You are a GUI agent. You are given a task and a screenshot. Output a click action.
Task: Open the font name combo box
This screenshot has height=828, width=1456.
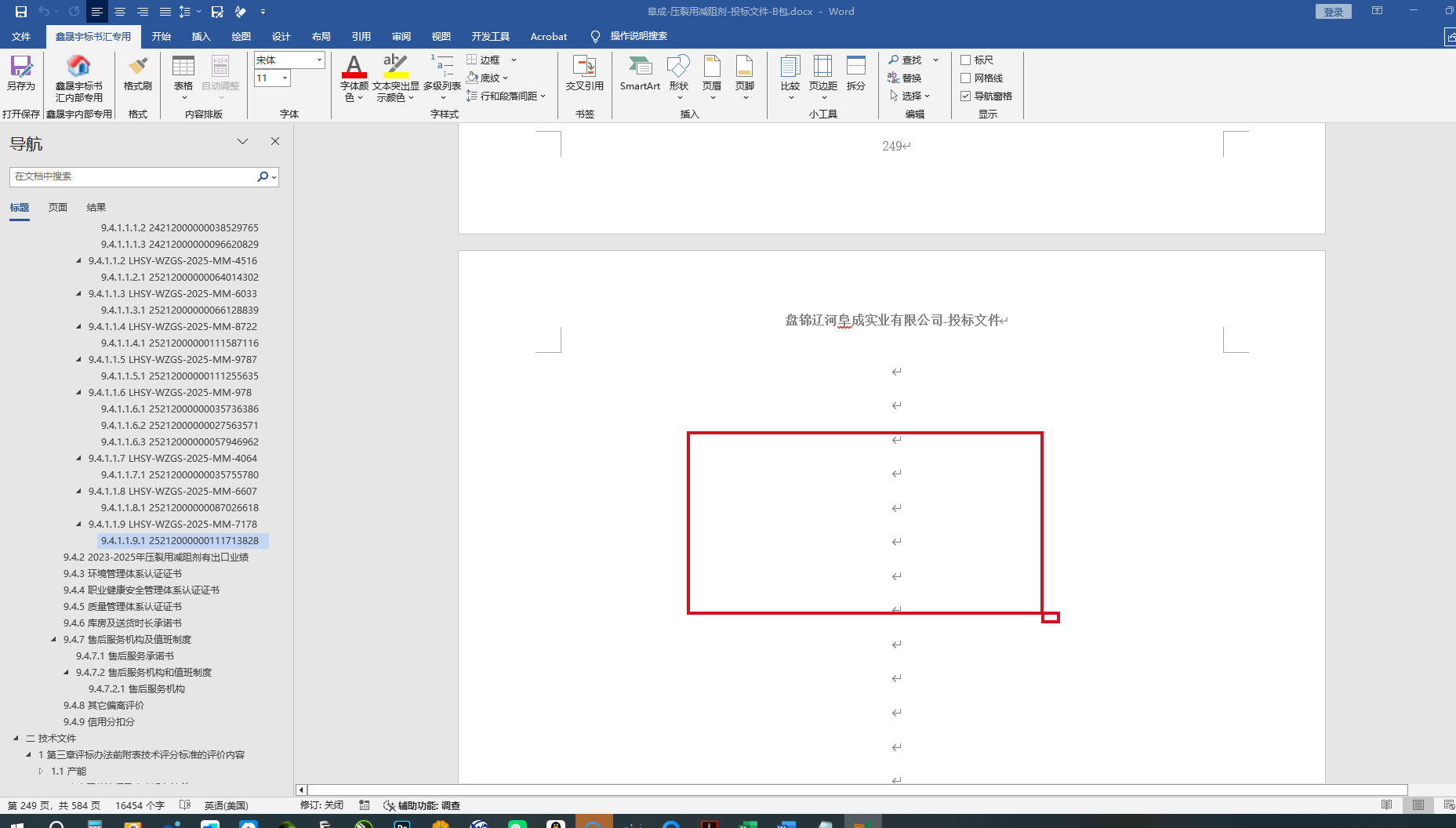tap(289, 60)
